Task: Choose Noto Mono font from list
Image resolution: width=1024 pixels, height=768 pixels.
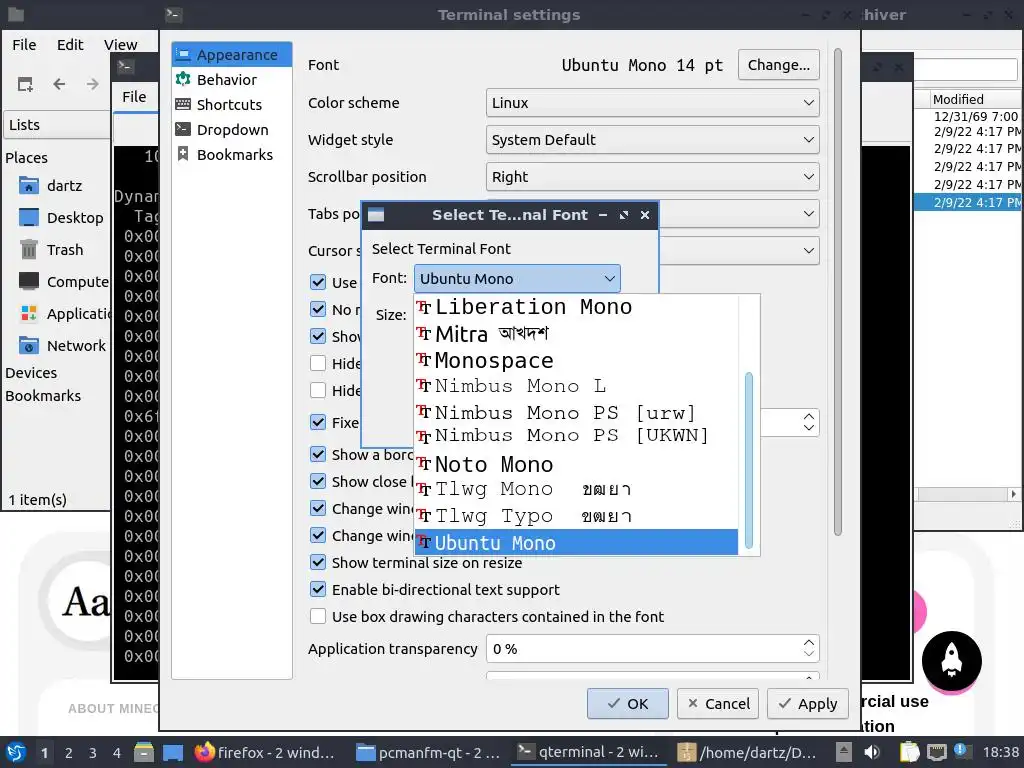Action: pyautogui.click(x=577, y=464)
